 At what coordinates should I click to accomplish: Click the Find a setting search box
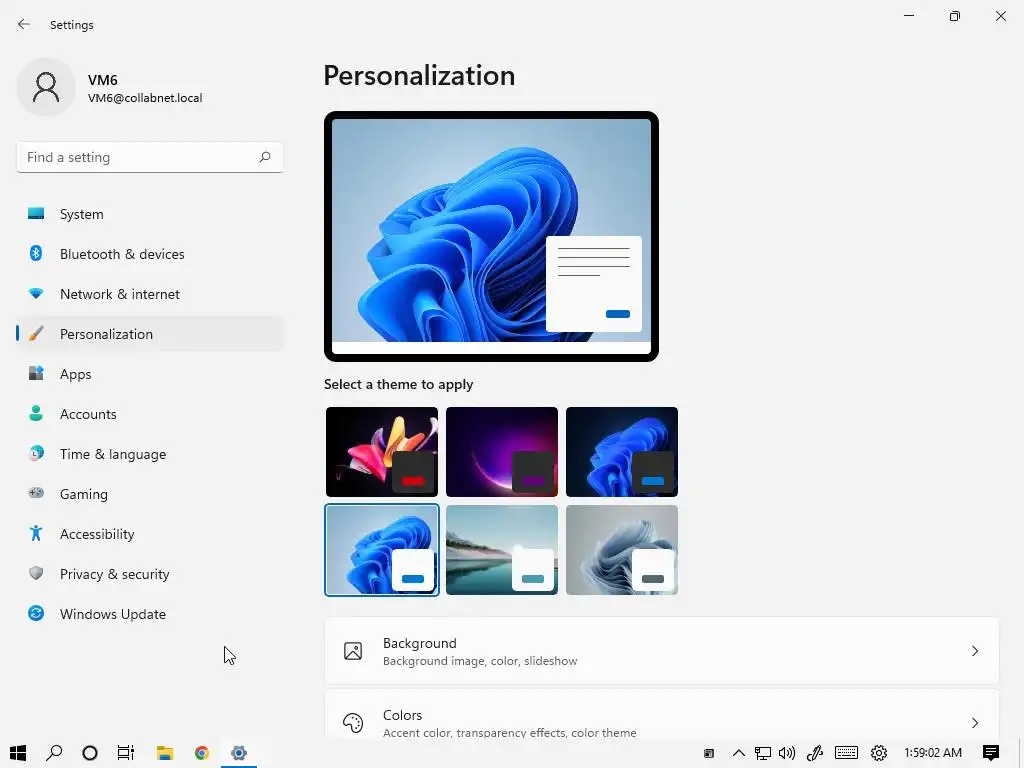click(150, 157)
